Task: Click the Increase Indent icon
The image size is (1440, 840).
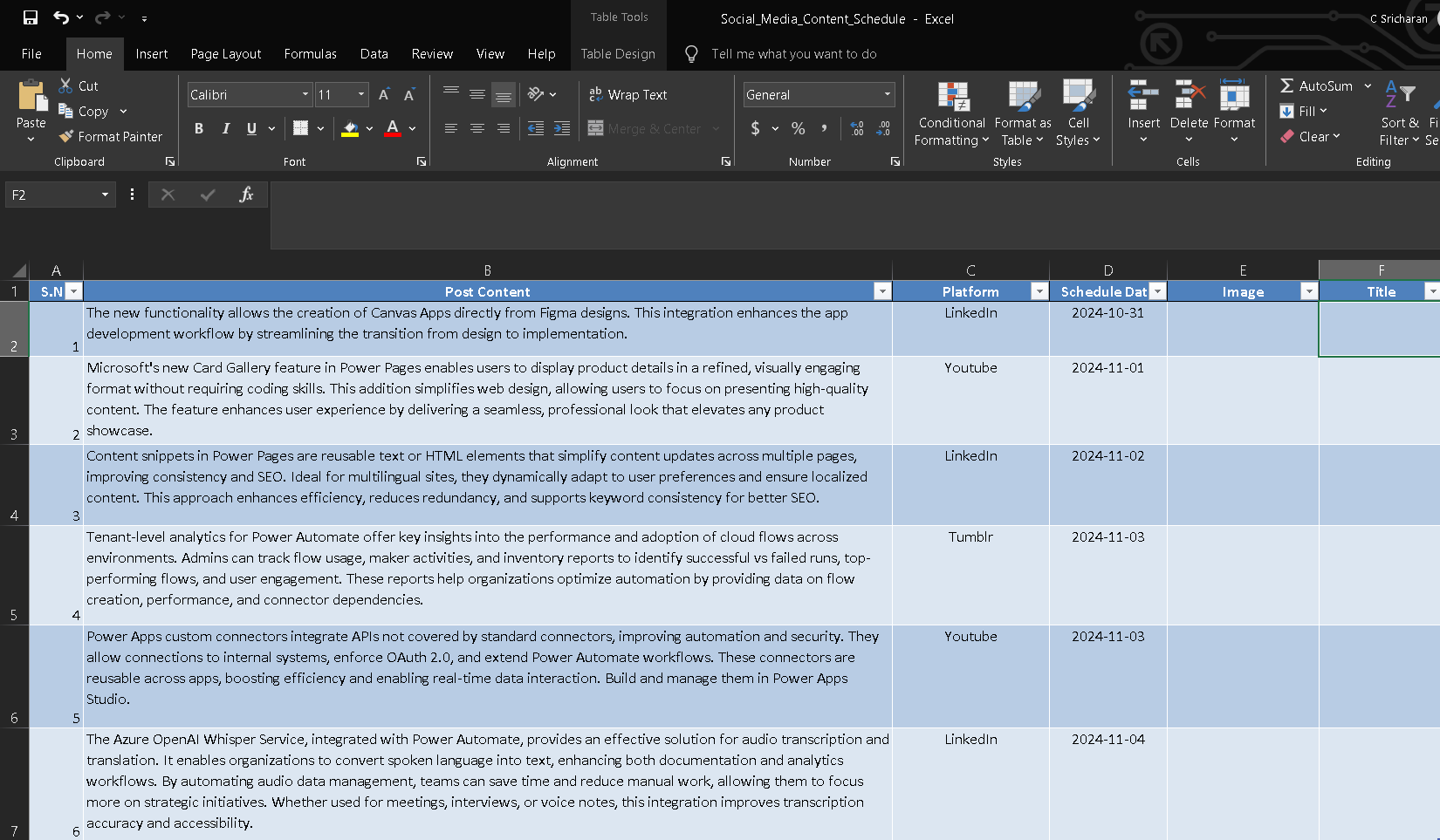Action: pos(562,128)
